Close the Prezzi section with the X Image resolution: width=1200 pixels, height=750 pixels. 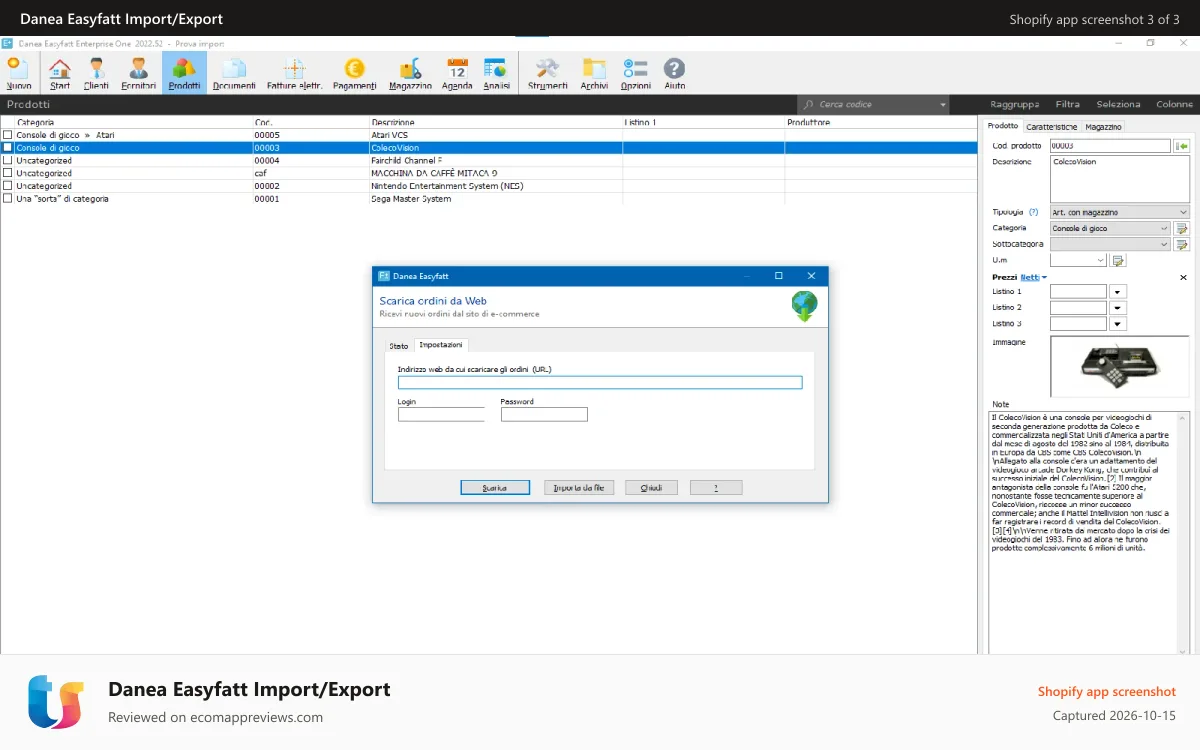point(1183,277)
